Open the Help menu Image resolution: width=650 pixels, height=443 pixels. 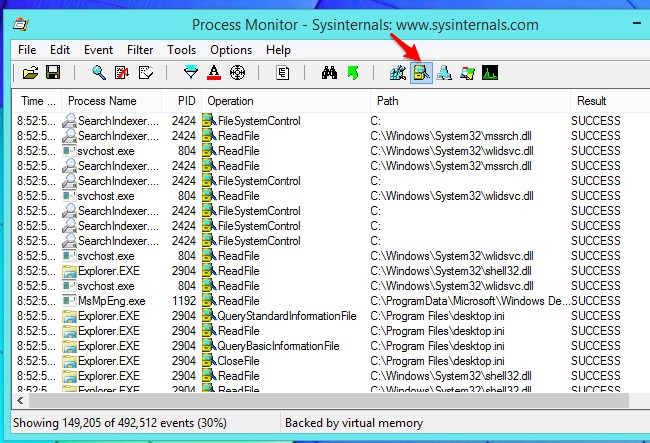pos(278,50)
